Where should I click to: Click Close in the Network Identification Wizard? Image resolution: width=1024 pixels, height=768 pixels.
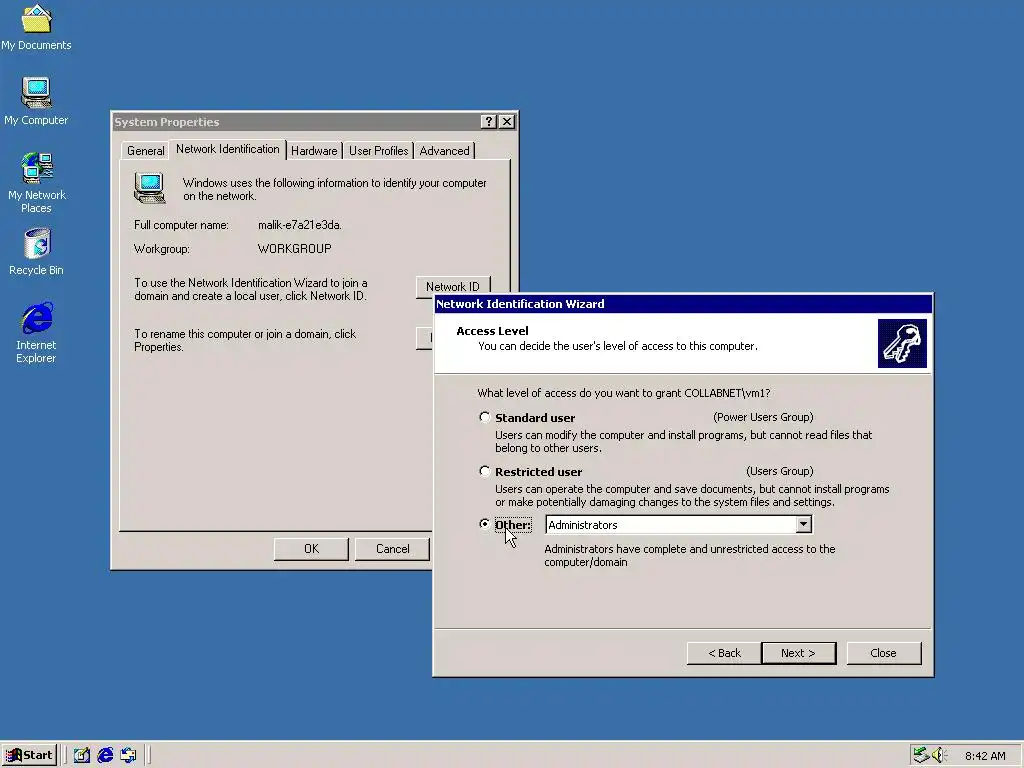(x=884, y=653)
